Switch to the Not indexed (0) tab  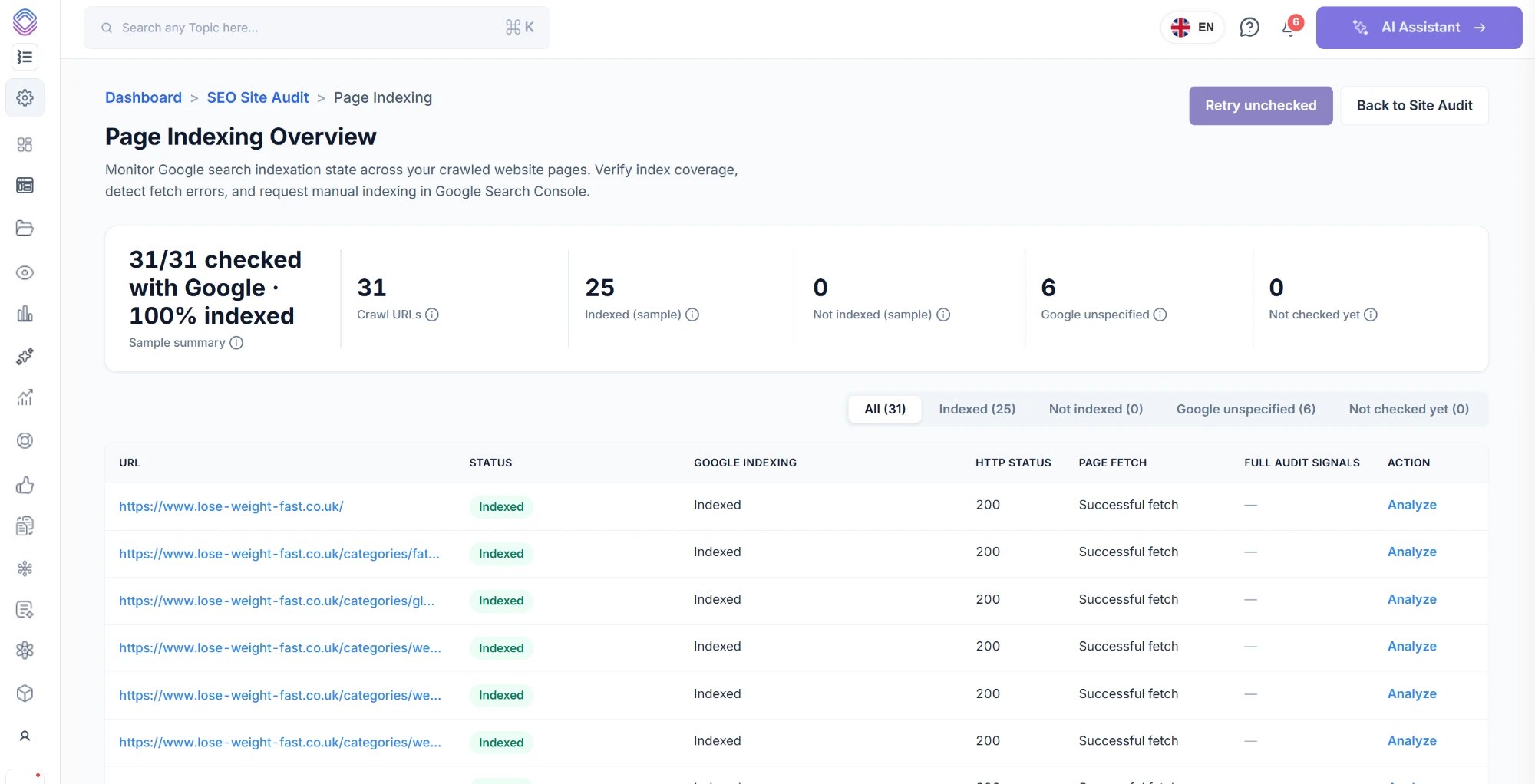tap(1096, 409)
